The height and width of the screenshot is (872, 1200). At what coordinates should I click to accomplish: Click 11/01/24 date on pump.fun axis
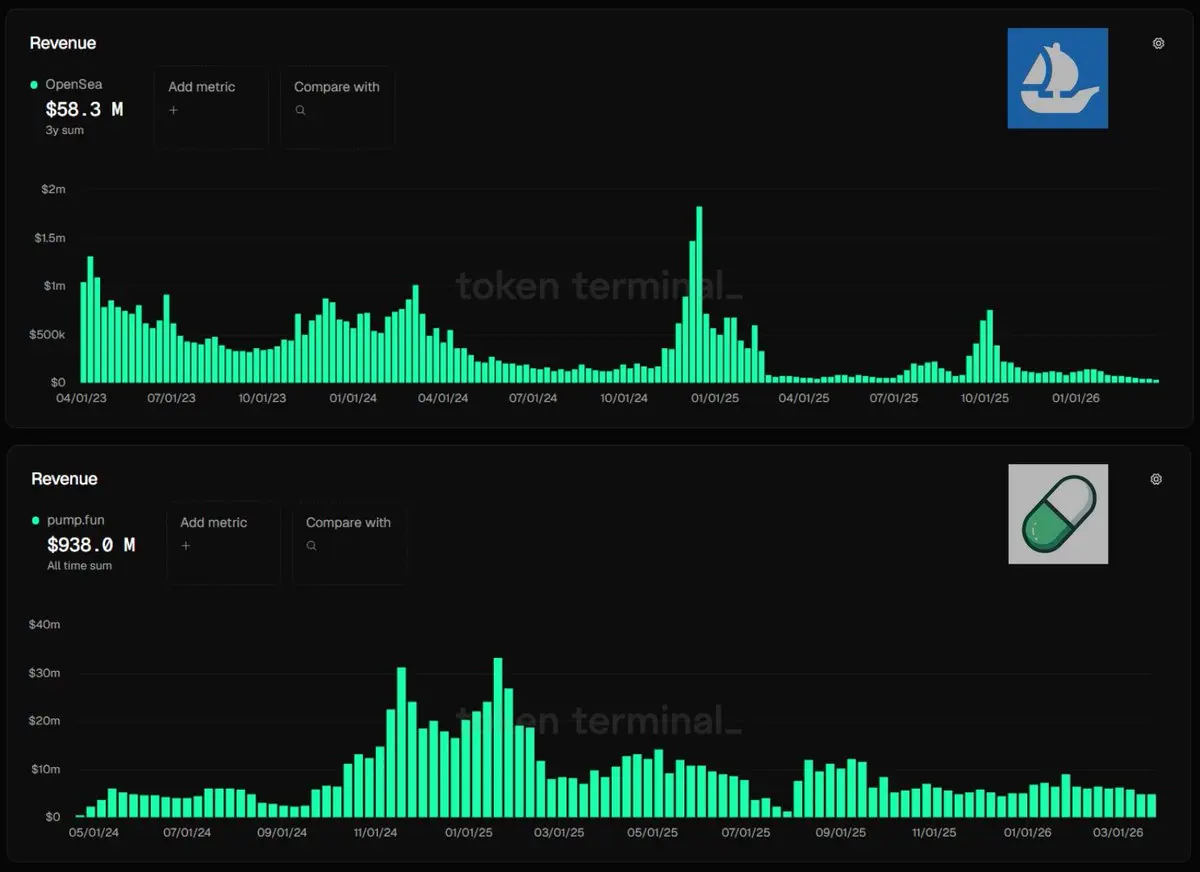click(x=376, y=832)
